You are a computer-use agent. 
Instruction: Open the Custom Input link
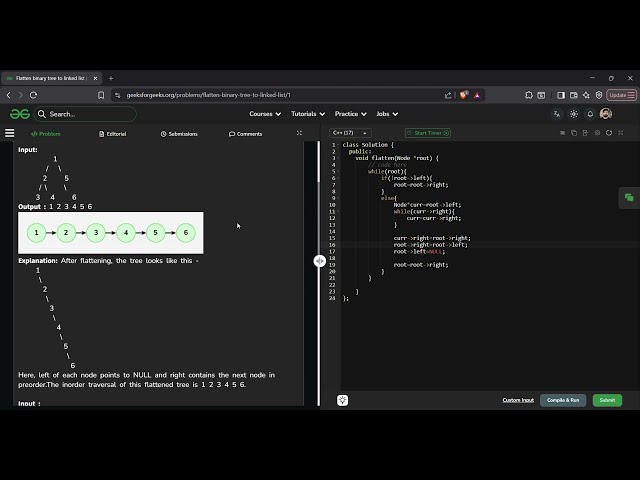(x=518, y=400)
